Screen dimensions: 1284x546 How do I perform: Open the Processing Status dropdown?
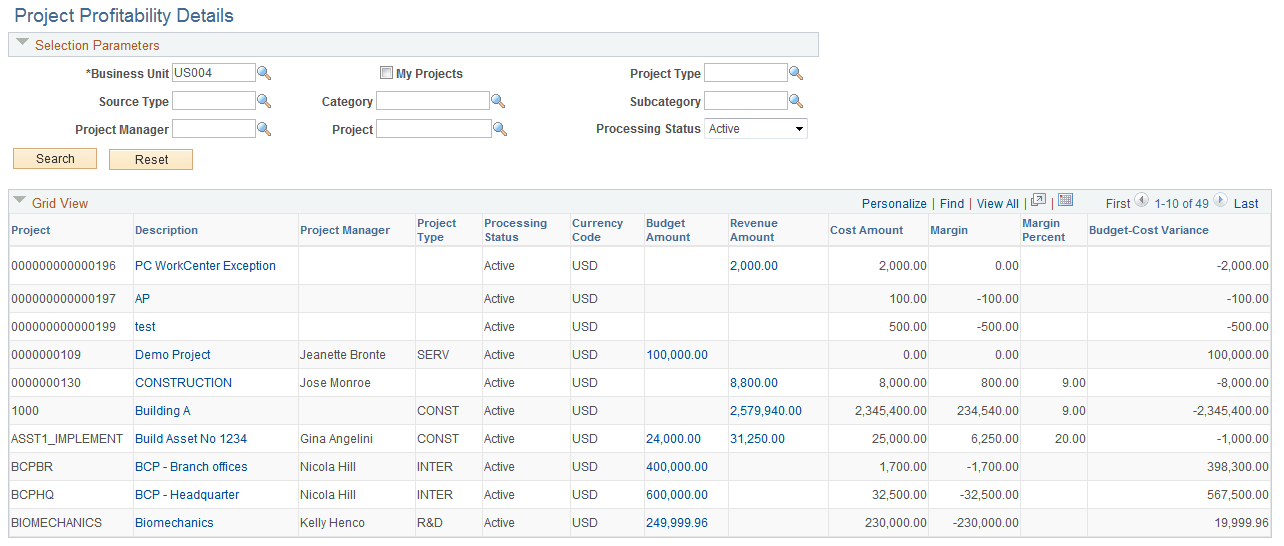756,129
